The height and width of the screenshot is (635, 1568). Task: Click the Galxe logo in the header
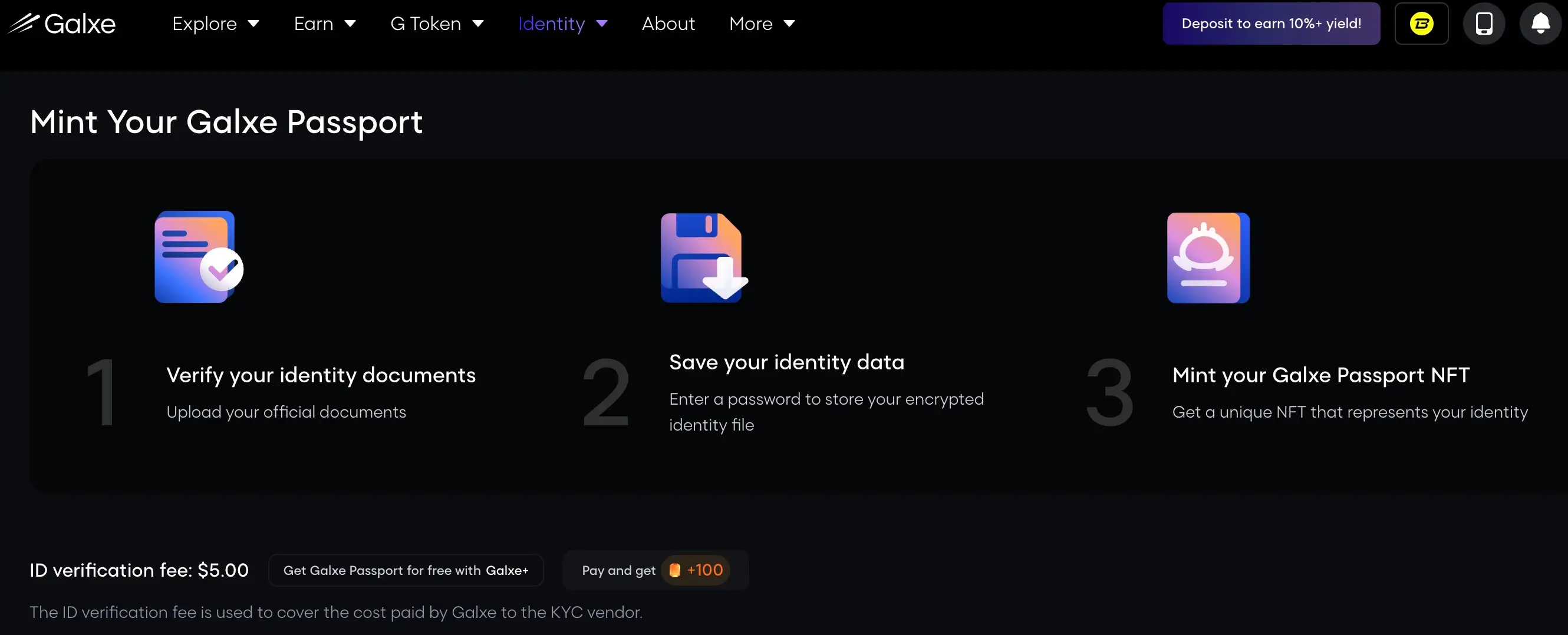[x=61, y=24]
